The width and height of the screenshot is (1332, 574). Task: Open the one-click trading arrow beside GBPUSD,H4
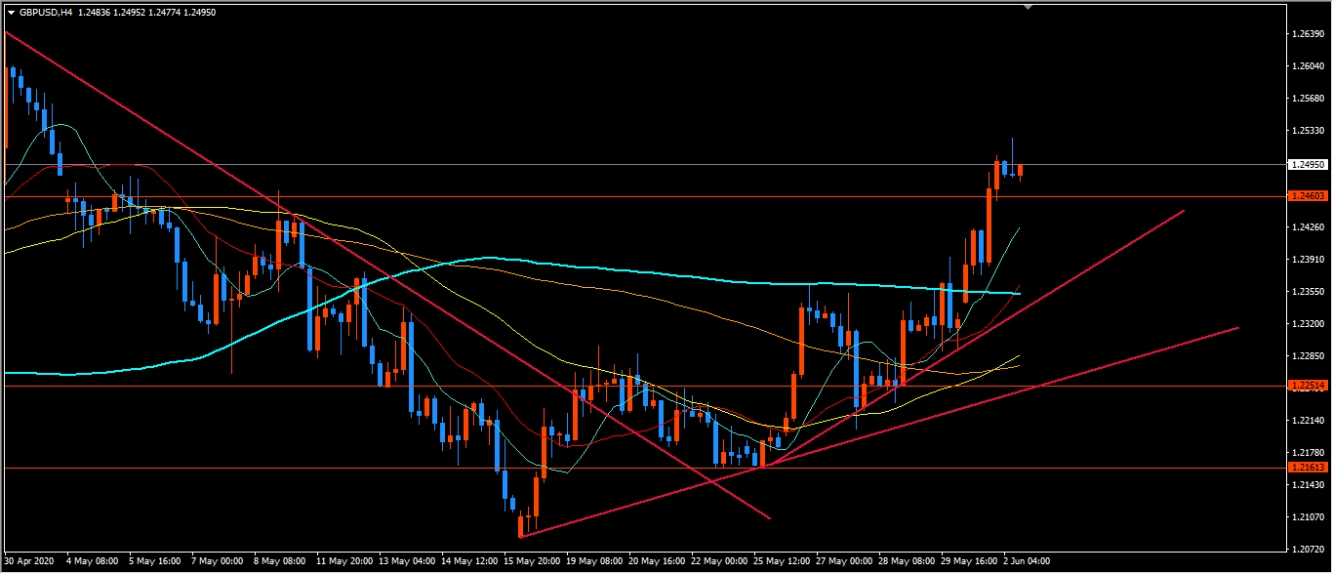tap(11, 12)
